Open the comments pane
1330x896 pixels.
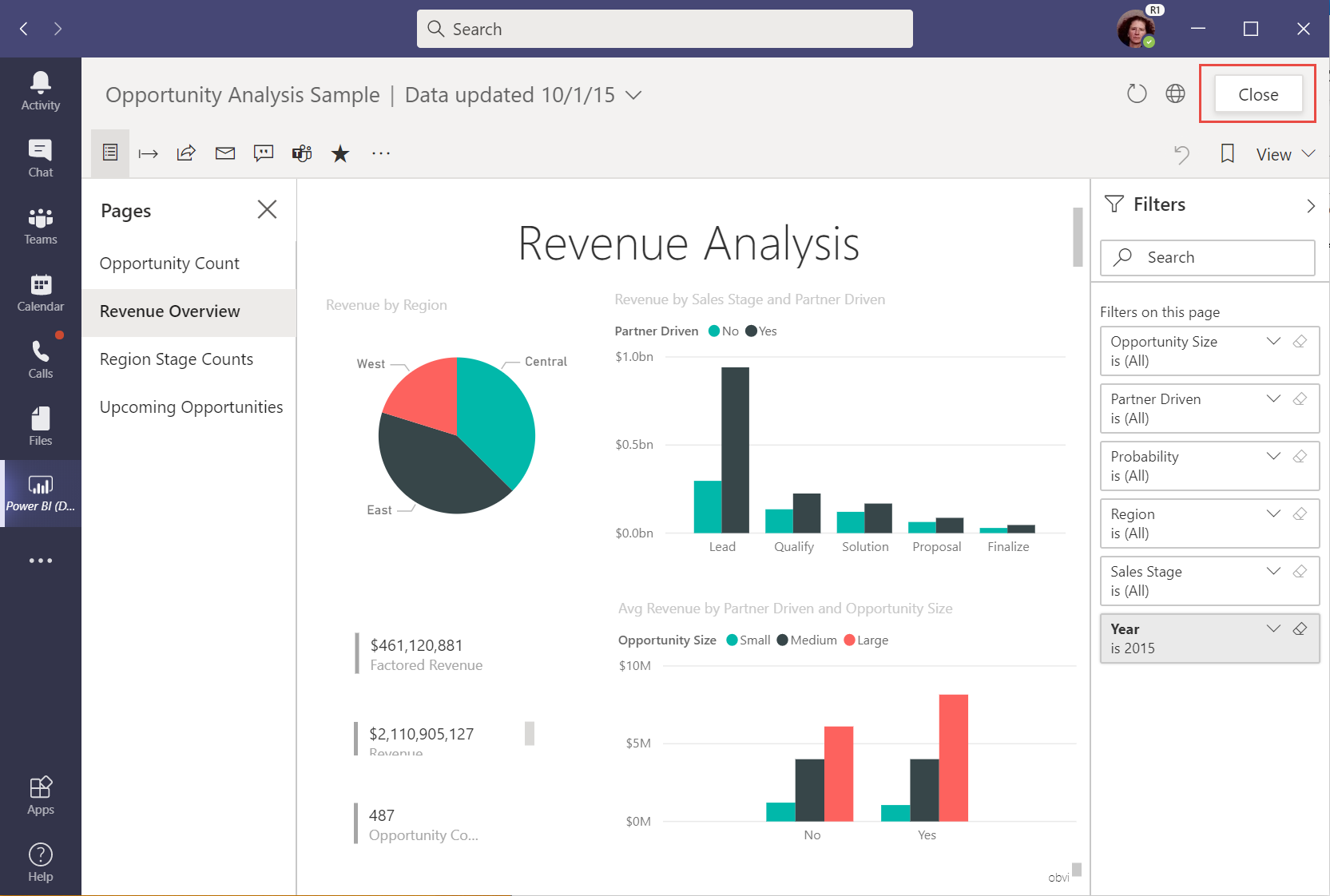tap(263, 153)
